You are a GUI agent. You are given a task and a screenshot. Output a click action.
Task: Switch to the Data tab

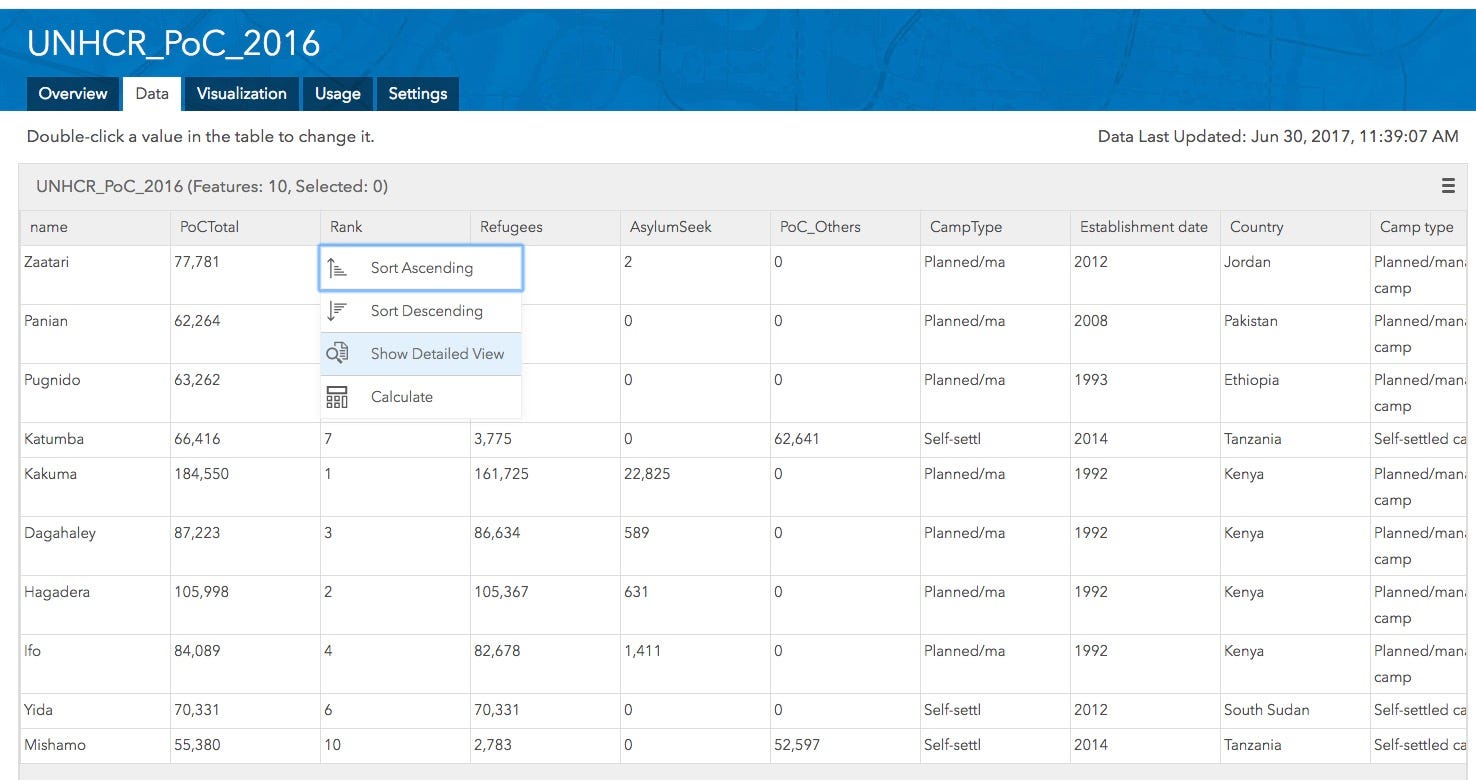point(152,94)
